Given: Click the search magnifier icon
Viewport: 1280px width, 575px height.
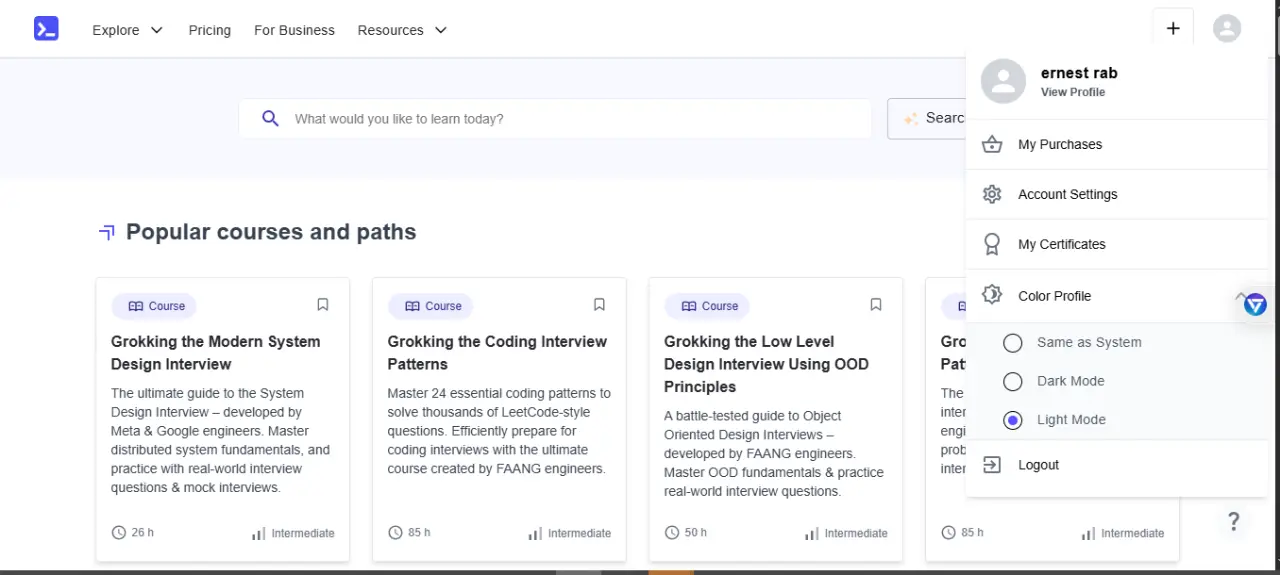Looking at the screenshot, I should [270, 118].
